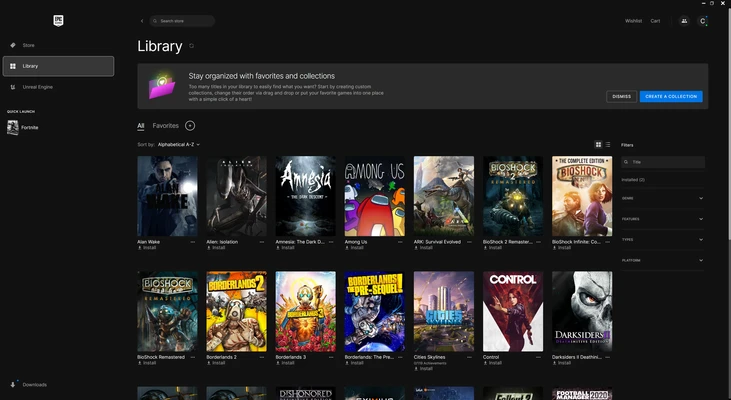Open the Borderlands 2 cover thumbnail
731x400 pixels.
pyautogui.click(x=236, y=311)
